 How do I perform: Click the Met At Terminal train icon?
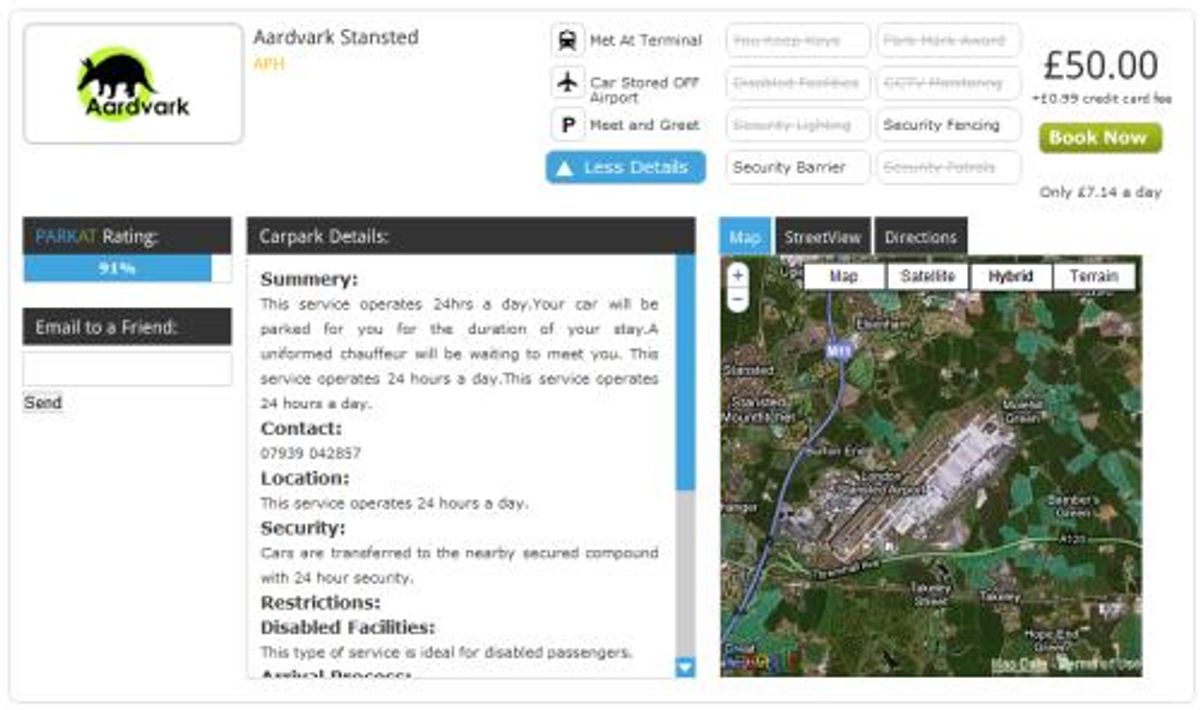click(x=567, y=41)
